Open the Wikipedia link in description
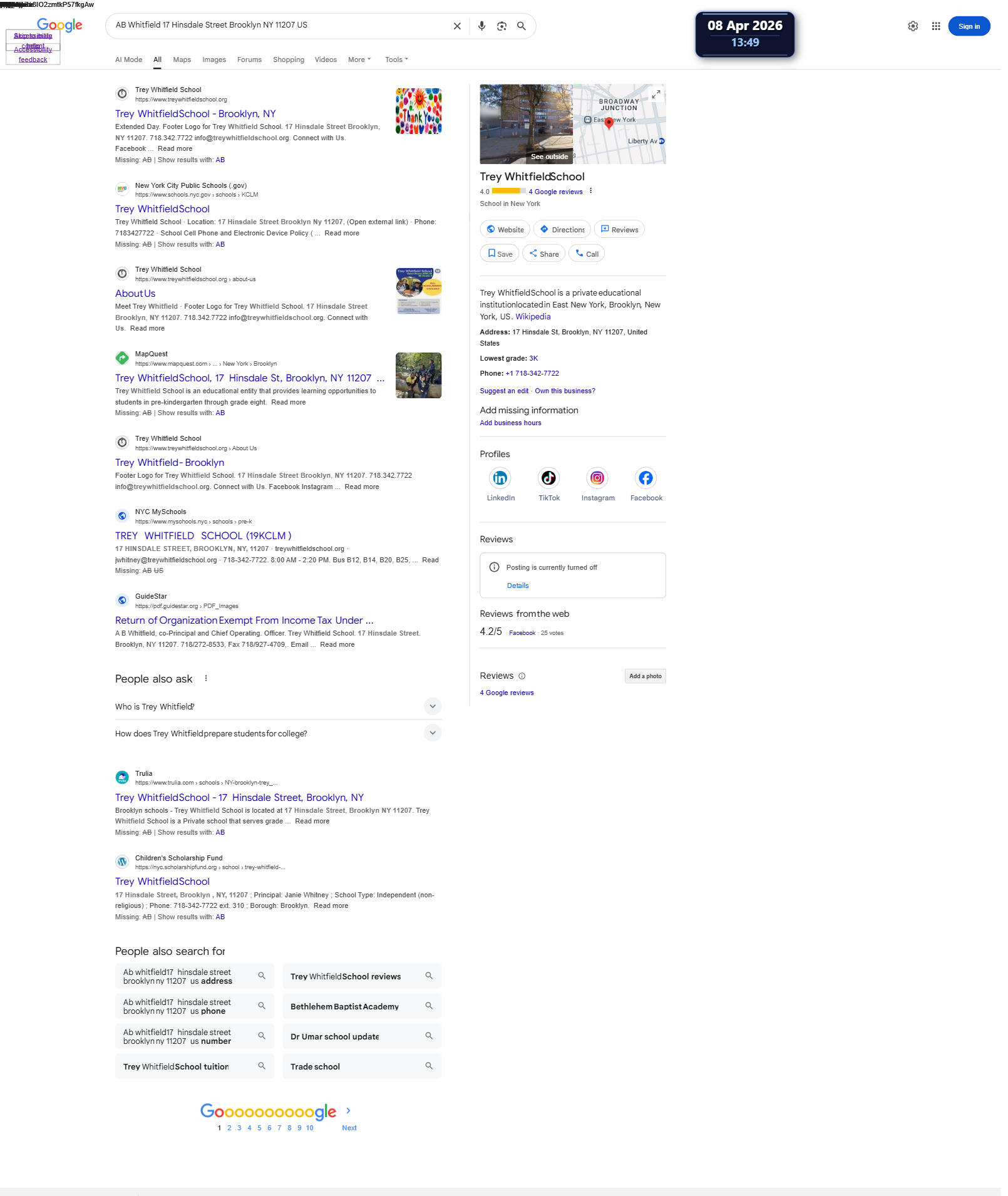Screen dimensions: 1008x1196 coord(533,317)
